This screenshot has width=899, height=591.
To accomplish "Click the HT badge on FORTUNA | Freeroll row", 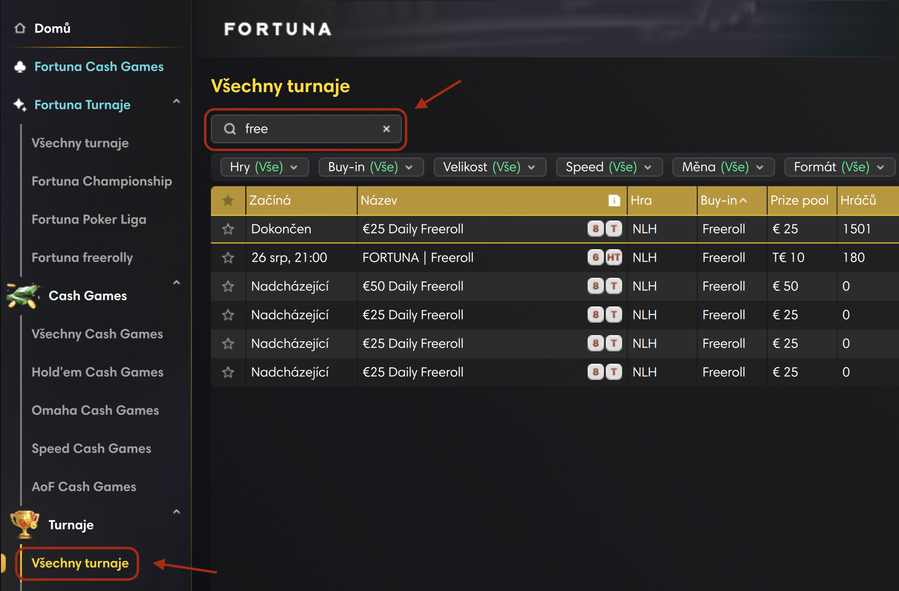I will [614, 257].
